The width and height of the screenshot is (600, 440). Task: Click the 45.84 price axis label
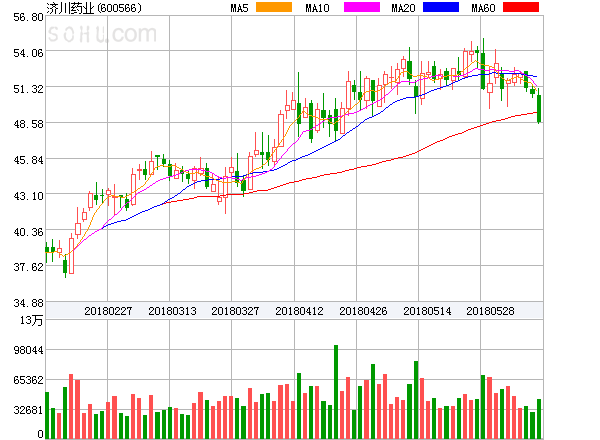(x=28, y=160)
